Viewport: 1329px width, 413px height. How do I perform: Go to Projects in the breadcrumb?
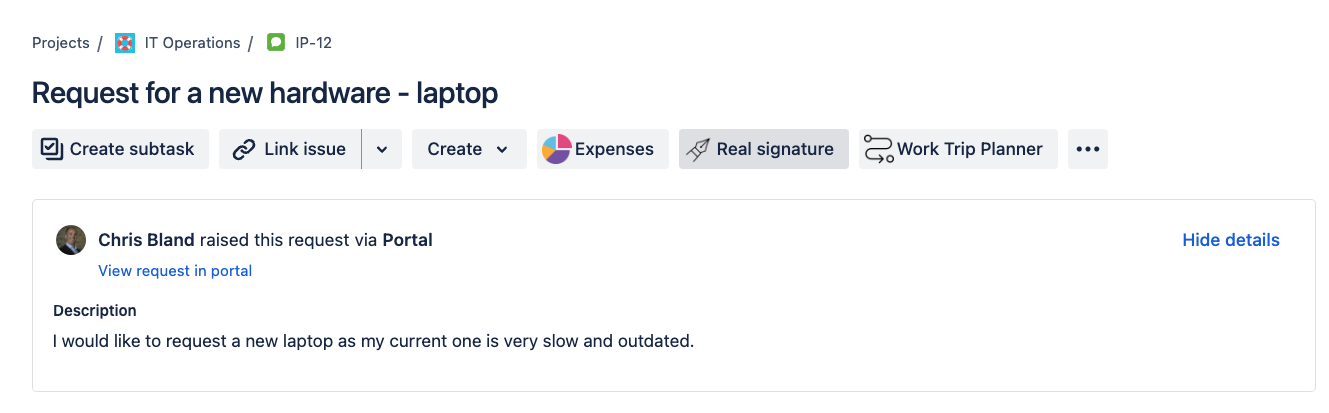[61, 43]
